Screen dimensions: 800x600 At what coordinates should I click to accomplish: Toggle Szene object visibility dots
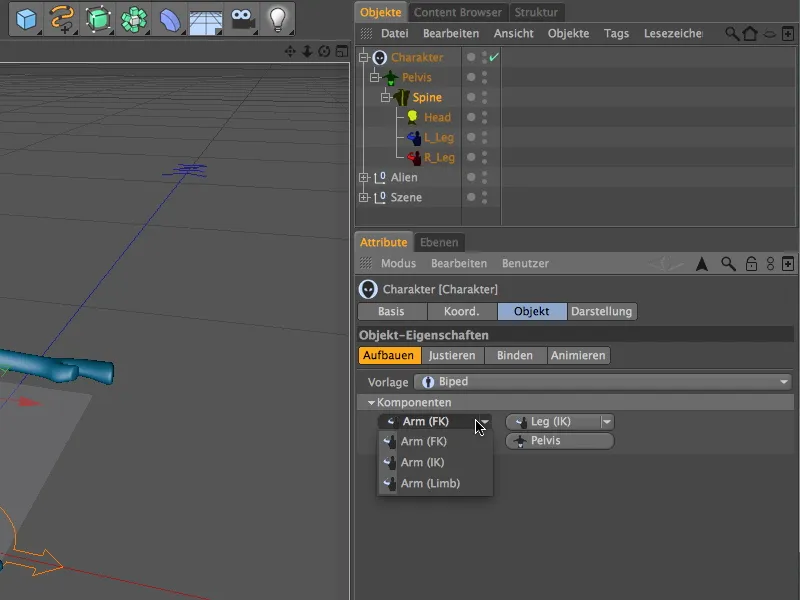tap(484, 197)
